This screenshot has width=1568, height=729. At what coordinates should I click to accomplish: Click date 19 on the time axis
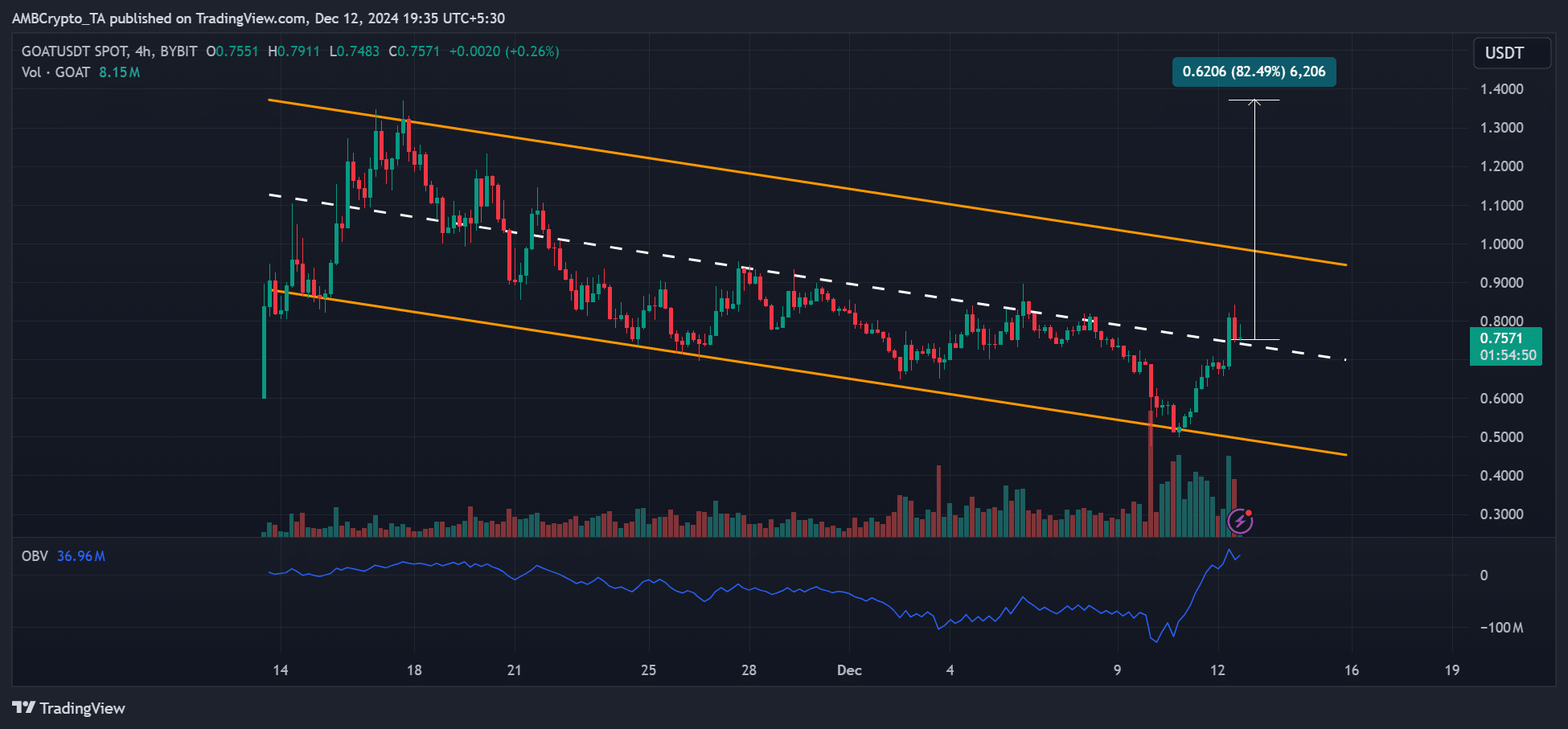[1452, 670]
